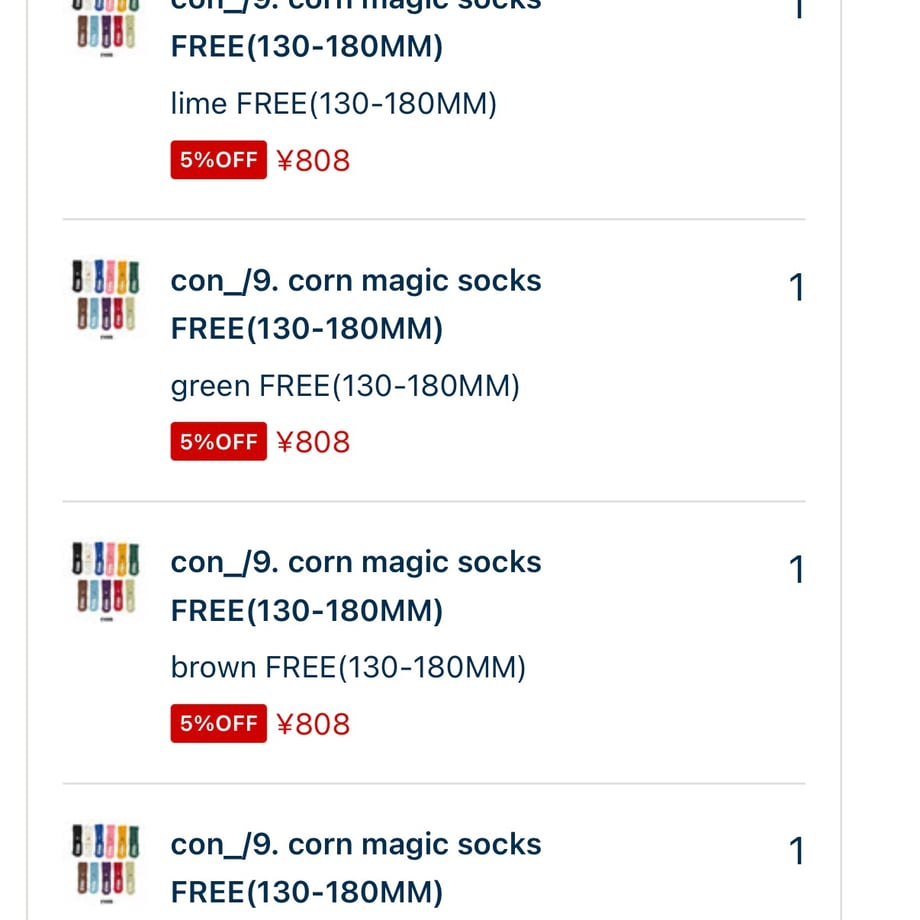Screen dimensions: 920x920
Task: Open the lime socks product thumbnail
Action: click(106, 26)
